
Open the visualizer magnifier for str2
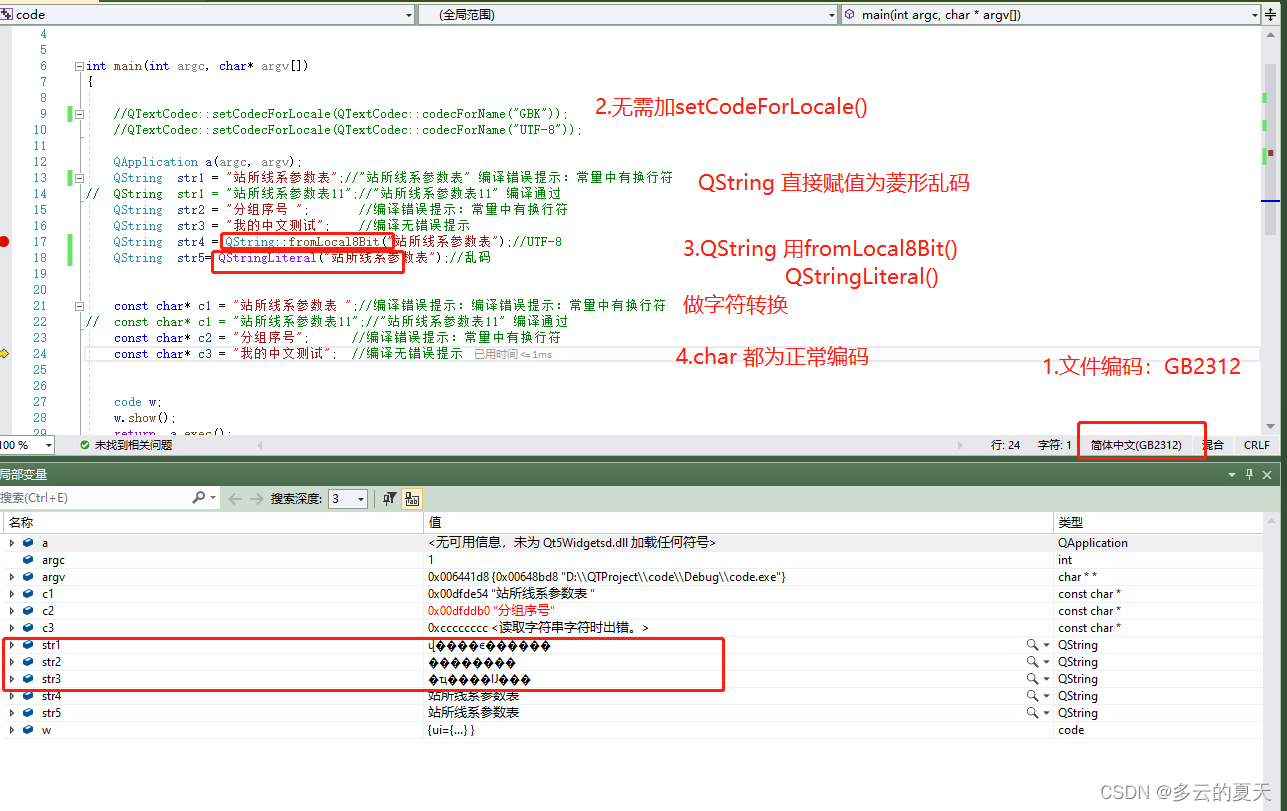pos(1032,662)
